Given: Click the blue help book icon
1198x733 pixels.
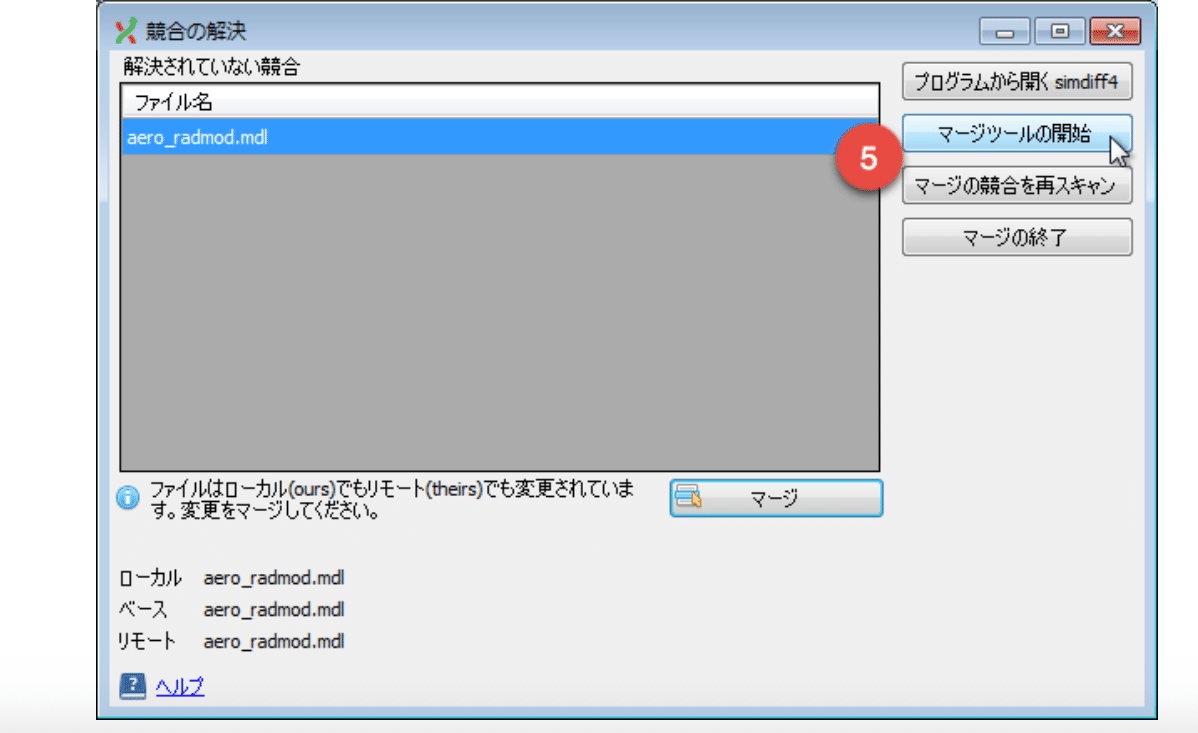Looking at the screenshot, I should click(132, 686).
